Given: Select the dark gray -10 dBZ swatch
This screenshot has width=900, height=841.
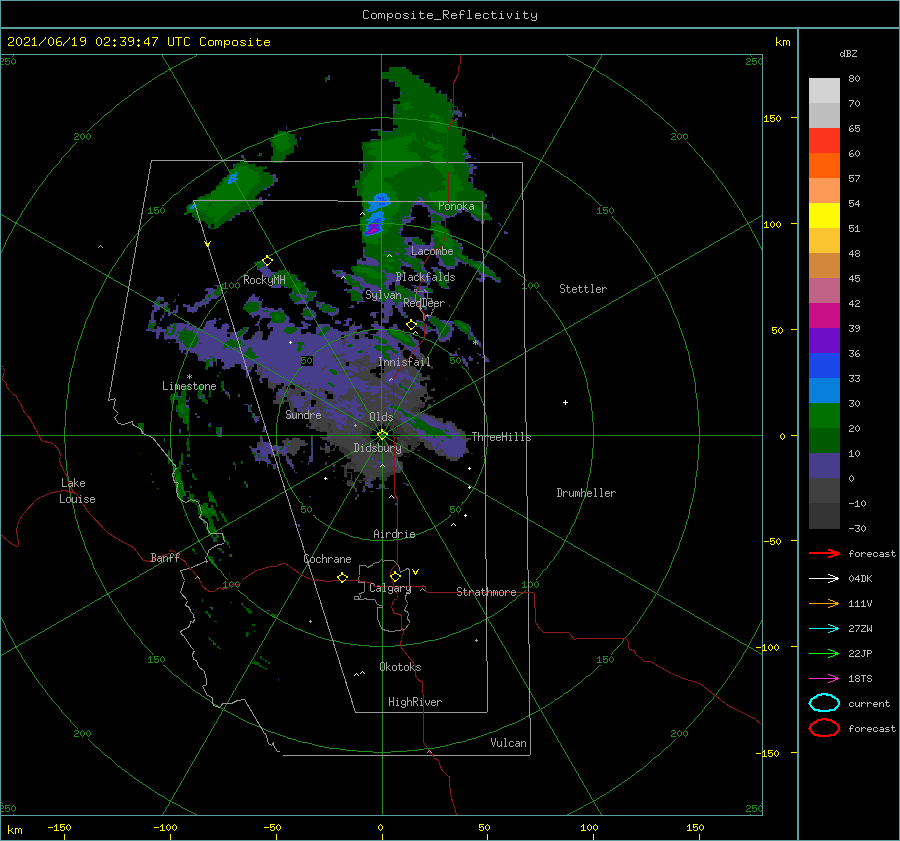Looking at the screenshot, I should (824, 515).
